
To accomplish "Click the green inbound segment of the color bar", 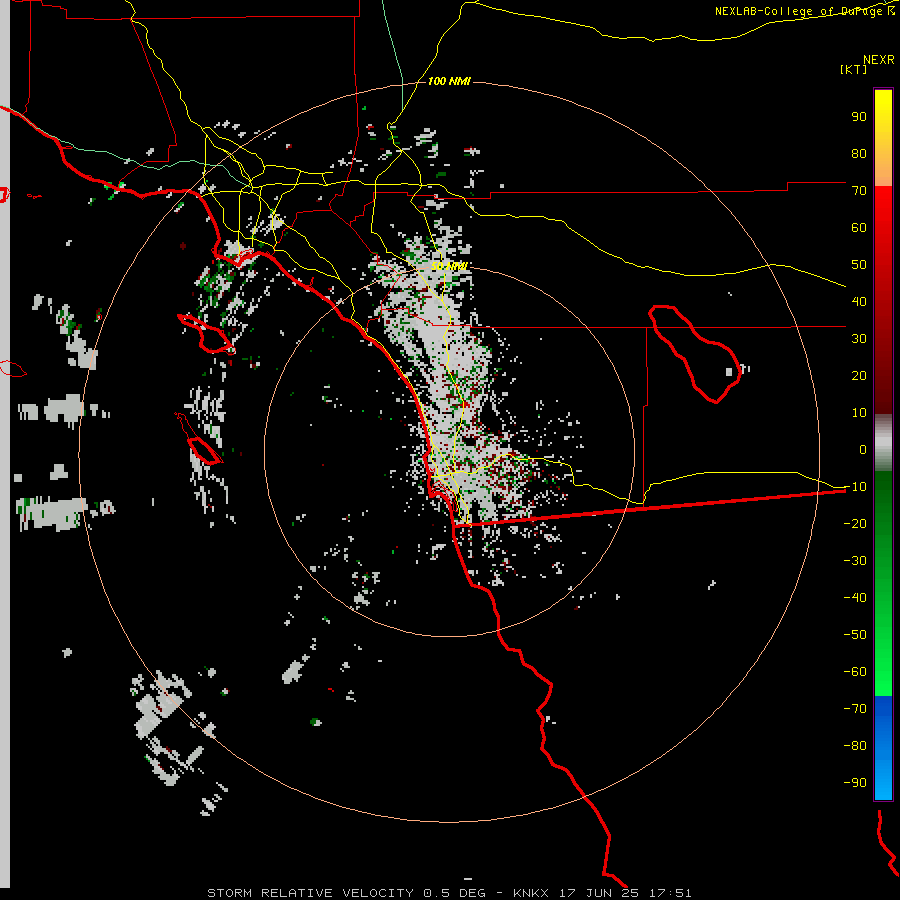I will [x=883, y=583].
